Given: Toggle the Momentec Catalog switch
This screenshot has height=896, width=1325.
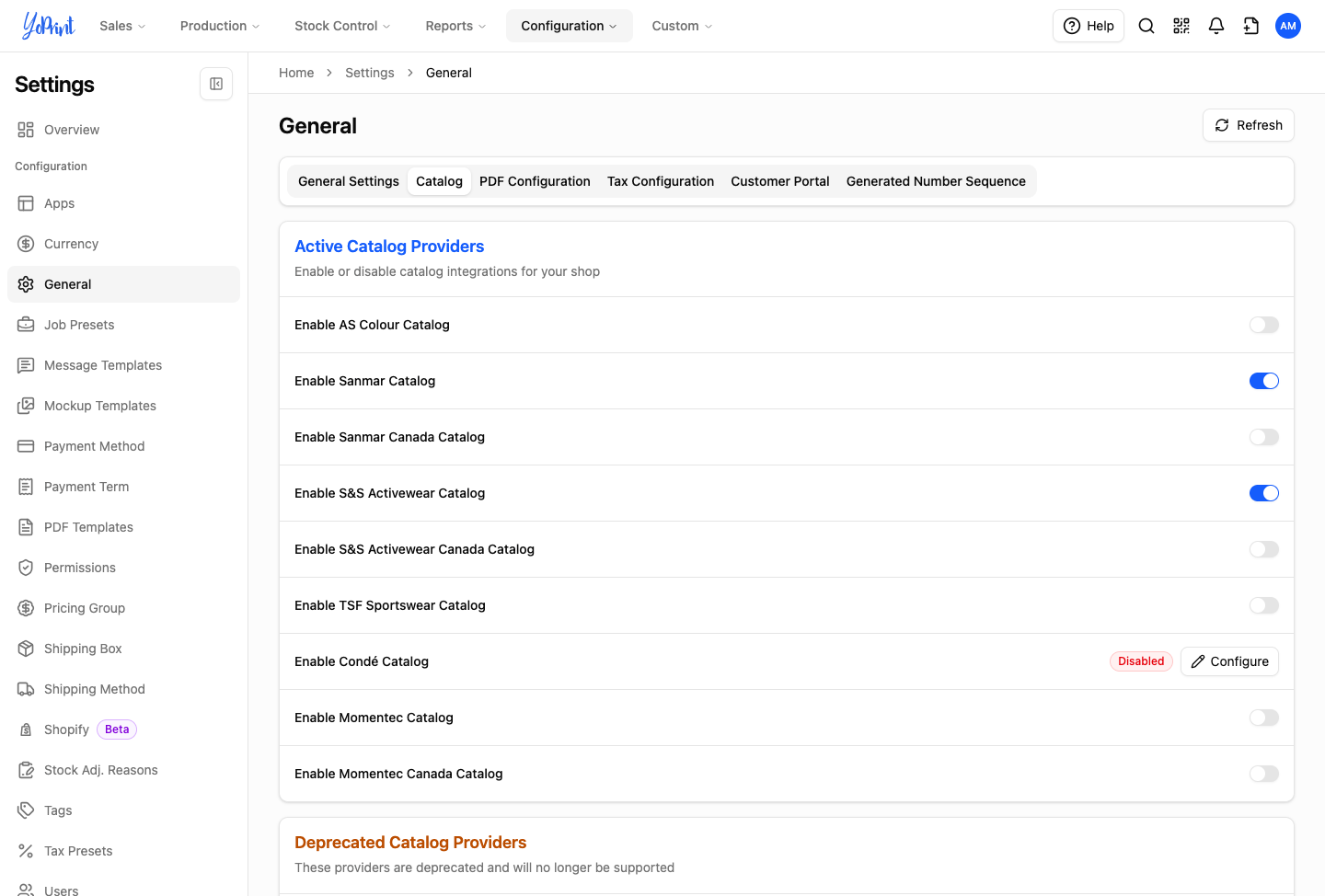Looking at the screenshot, I should [x=1264, y=718].
